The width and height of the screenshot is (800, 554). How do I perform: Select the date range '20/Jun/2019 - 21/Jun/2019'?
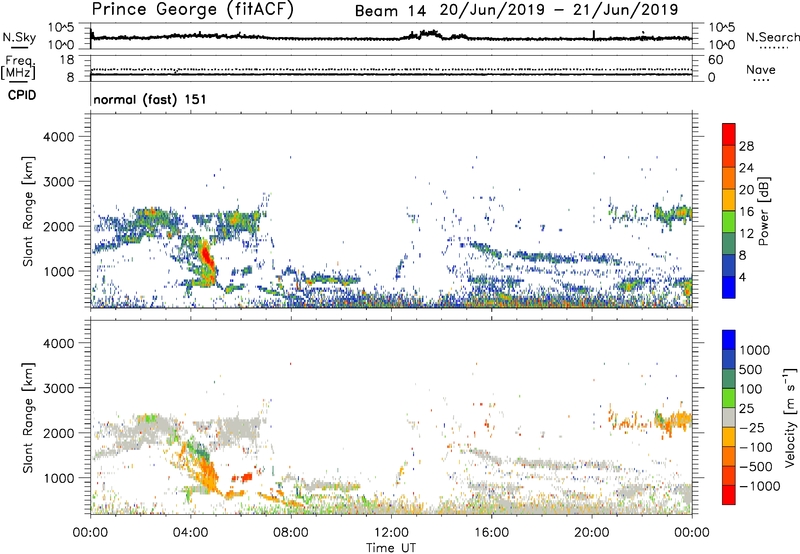point(559,10)
